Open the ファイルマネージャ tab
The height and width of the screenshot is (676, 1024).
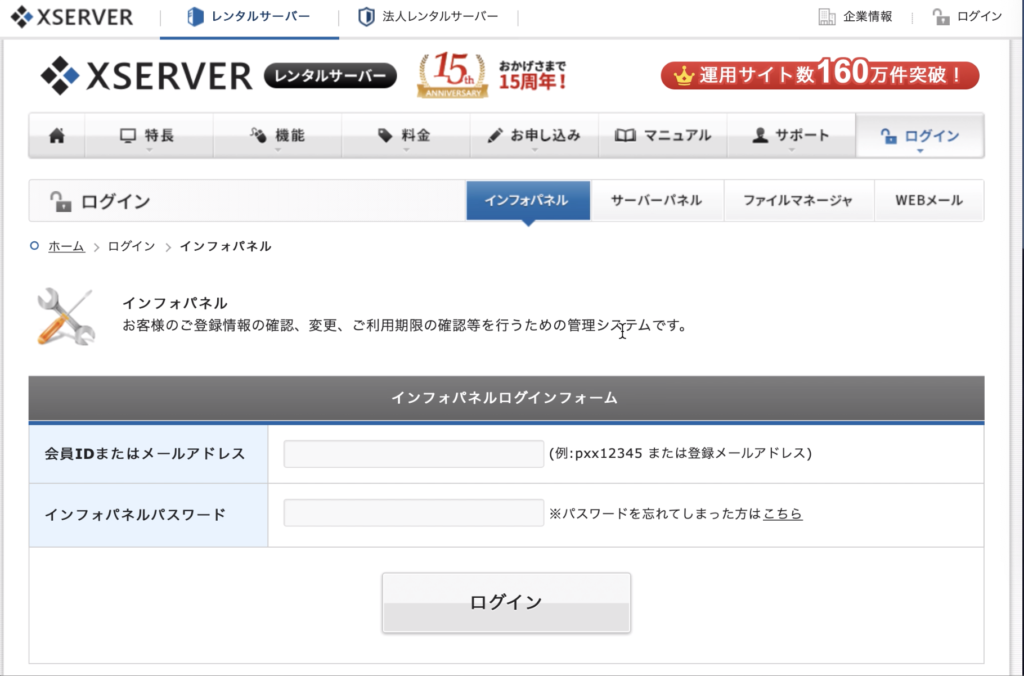[798, 200]
